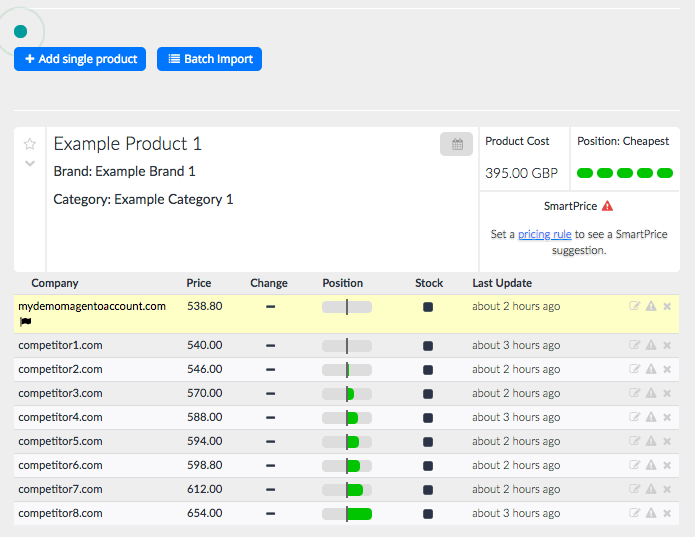Open the Batch Import button
Viewport: 695px width, 537px height.
tap(209, 59)
